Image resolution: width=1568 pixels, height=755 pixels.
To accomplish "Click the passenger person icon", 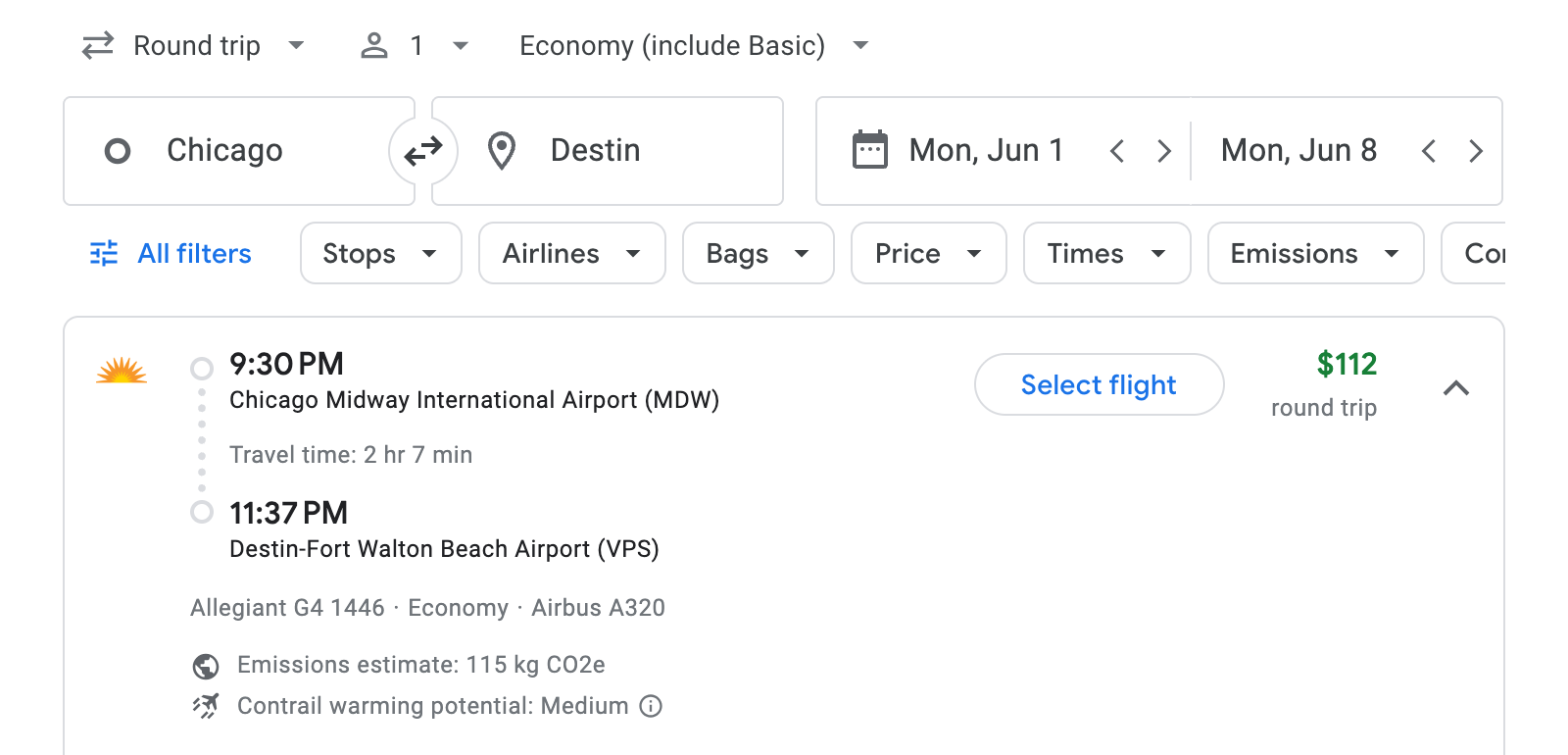I will 373,44.
